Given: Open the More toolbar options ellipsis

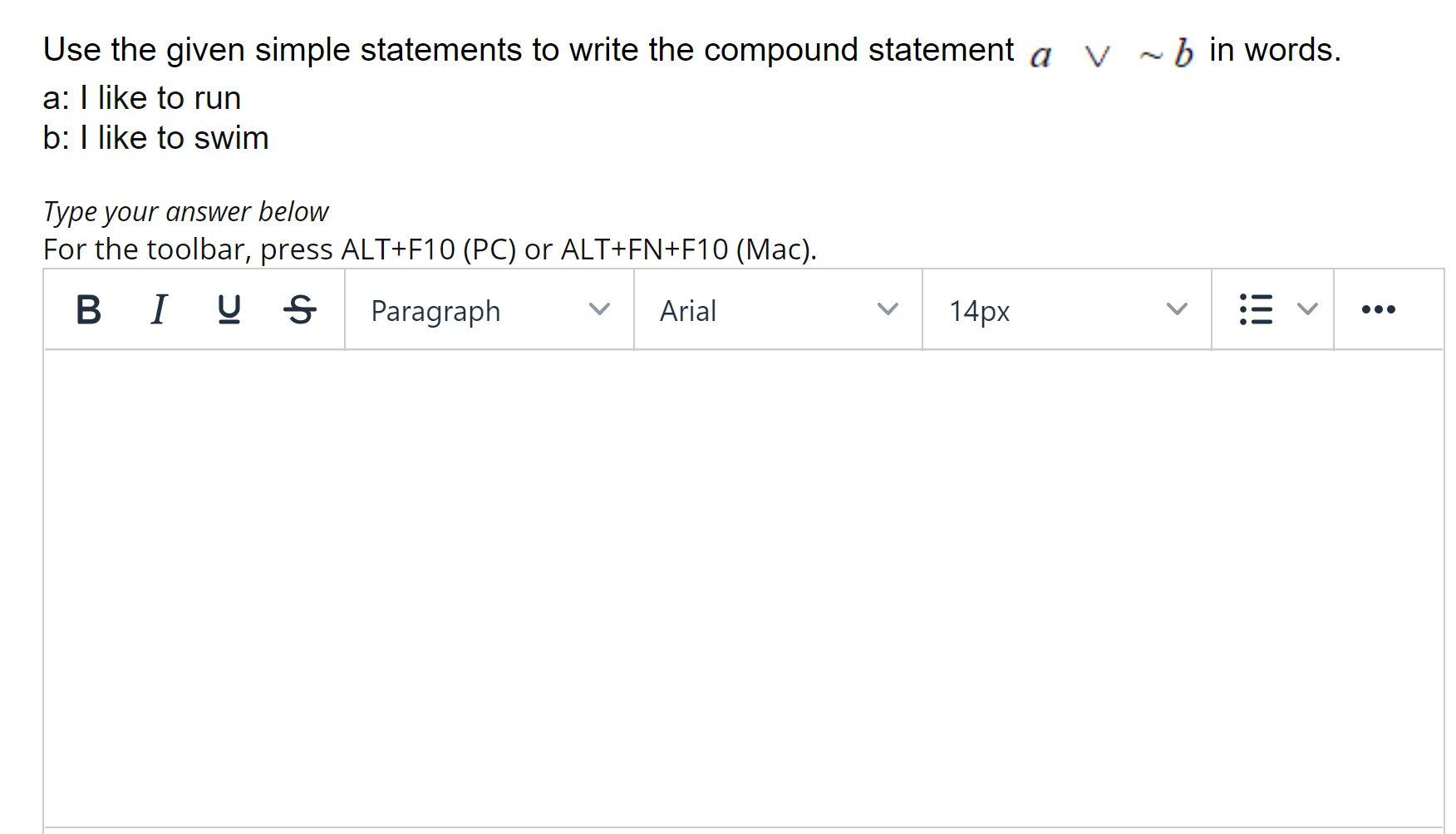Looking at the screenshot, I should pos(1380,308).
